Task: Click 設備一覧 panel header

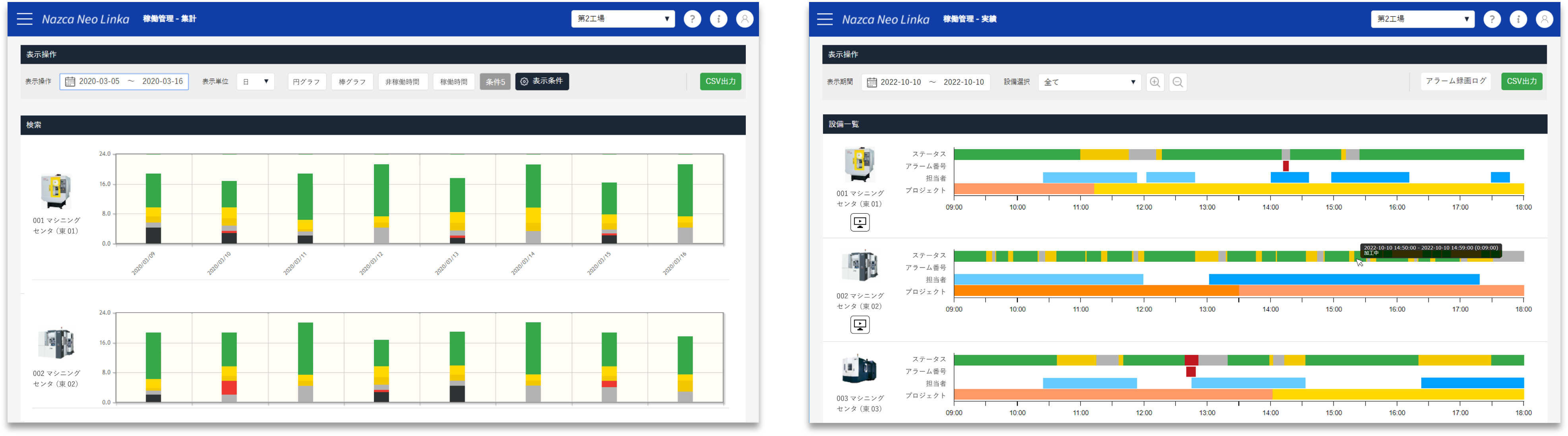Action: click(x=1185, y=125)
